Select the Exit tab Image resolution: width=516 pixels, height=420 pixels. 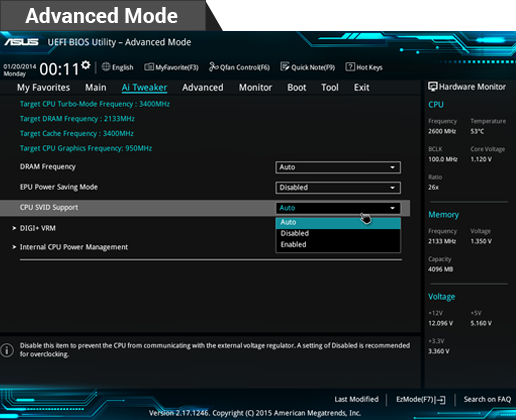pyautogui.click(x=362, y=88)
